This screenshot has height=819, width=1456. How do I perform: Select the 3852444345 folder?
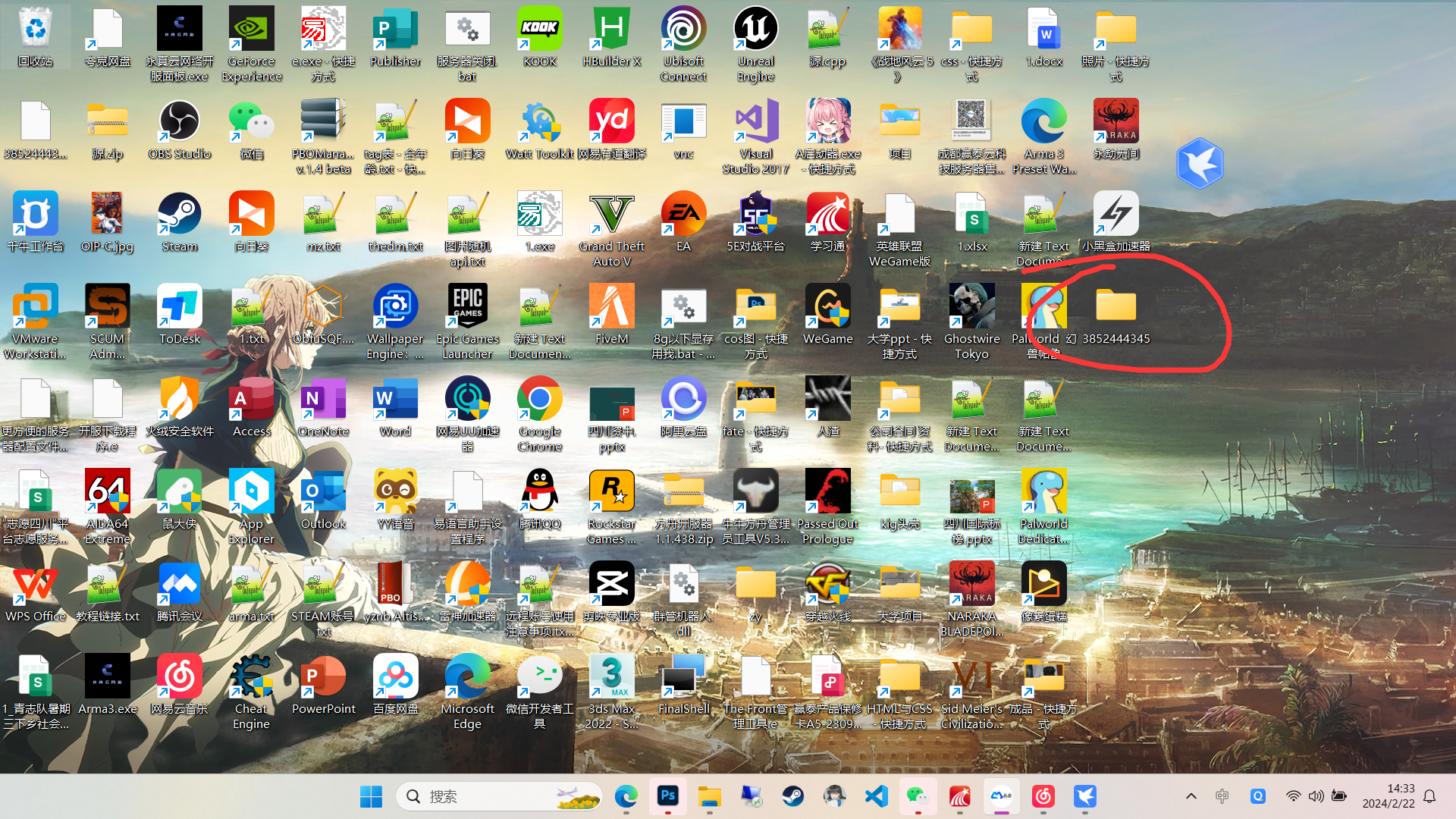[1116, 315]
